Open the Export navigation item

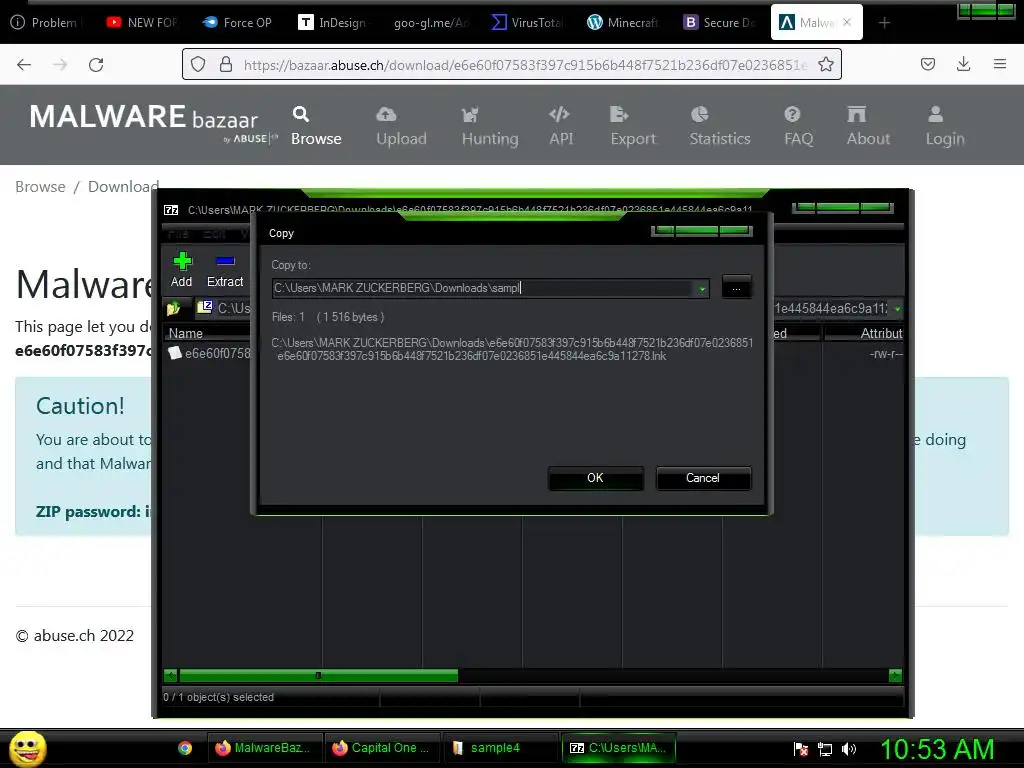633,126
